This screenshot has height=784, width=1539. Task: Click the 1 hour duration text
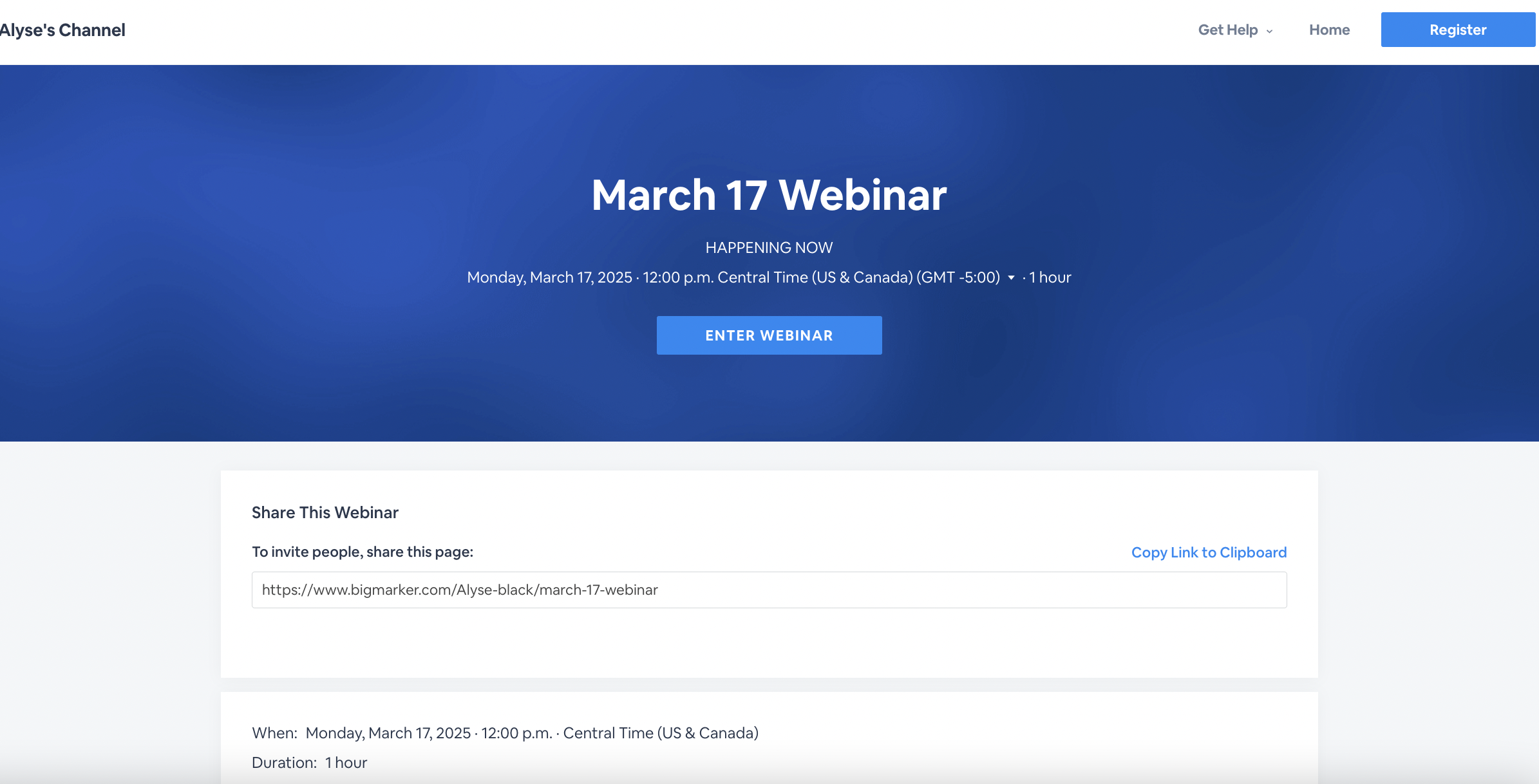[x=1049, y=277]
